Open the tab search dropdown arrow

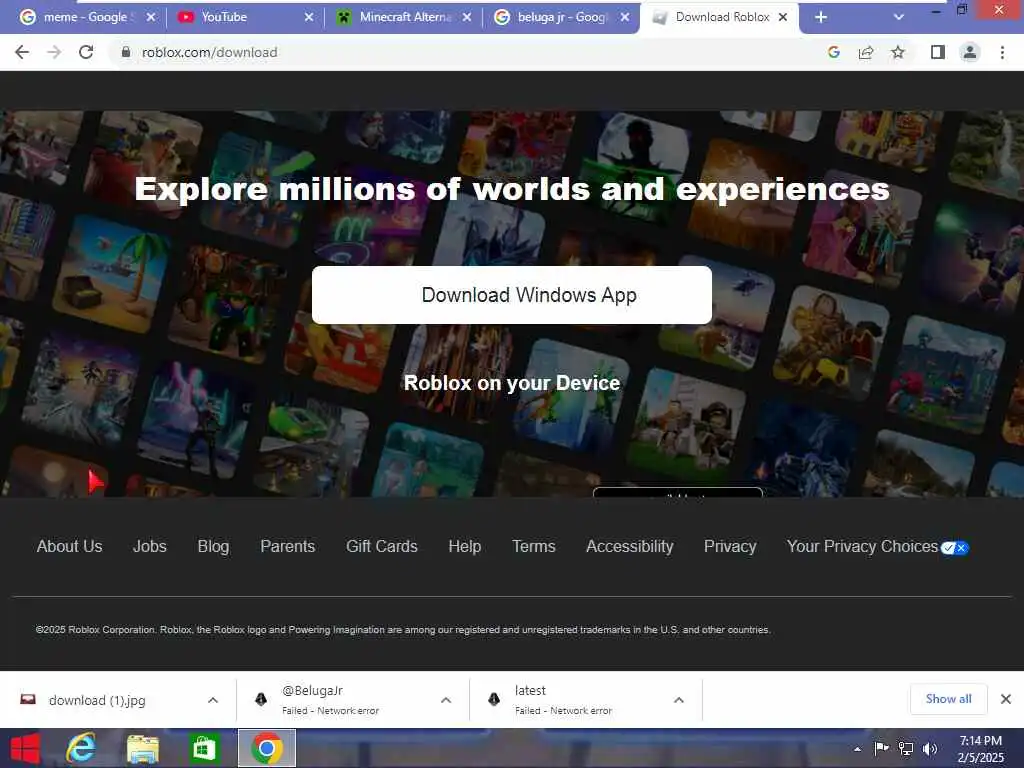899,17
